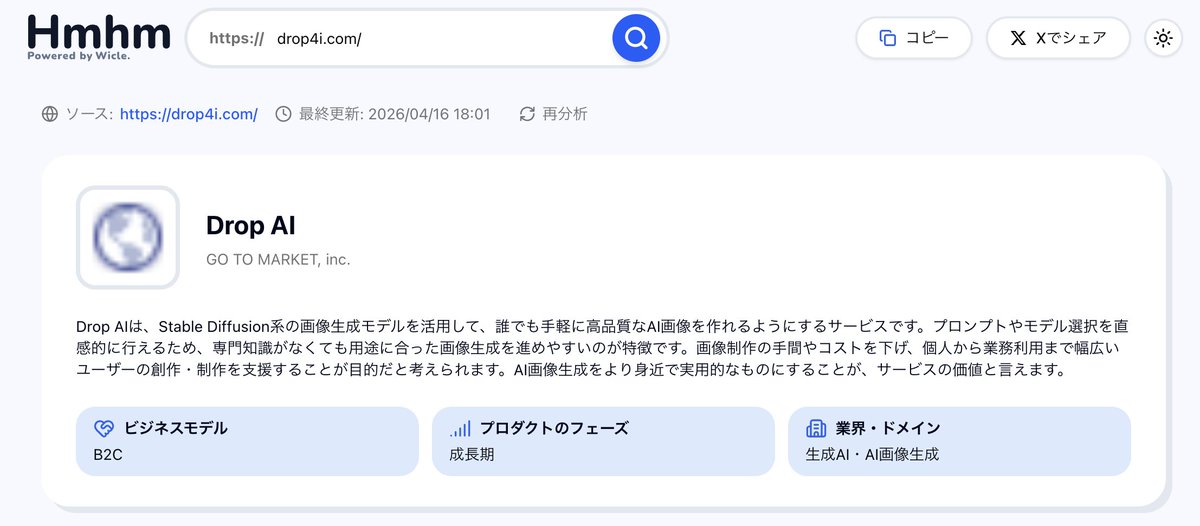This screenshot has height=526, width=1200.
Task: Toggle the light/dark theme sun icon
Action: pyautogui.click(x=1163, y=38)
